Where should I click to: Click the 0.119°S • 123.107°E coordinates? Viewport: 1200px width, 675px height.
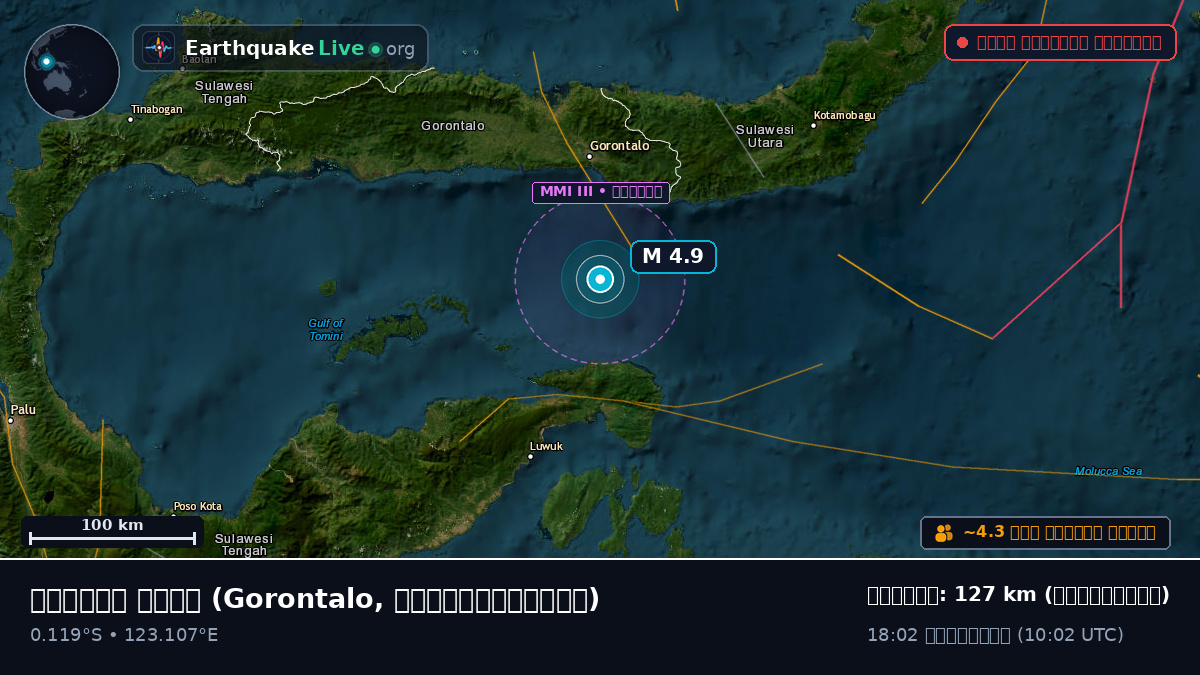[124, 635]
